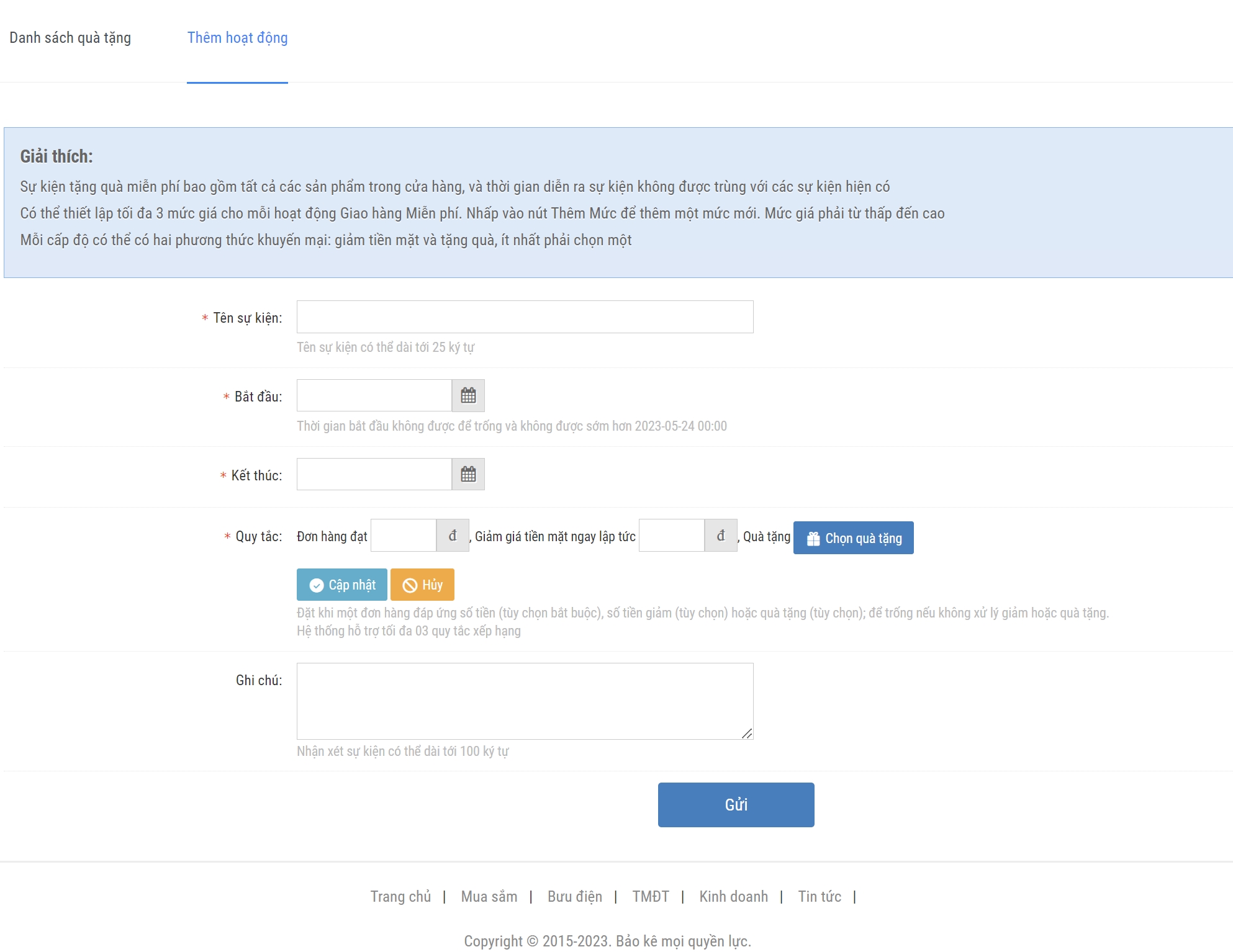Submit the form with Gửi button
Screen dimensions: 1233x952
(736, 805)
